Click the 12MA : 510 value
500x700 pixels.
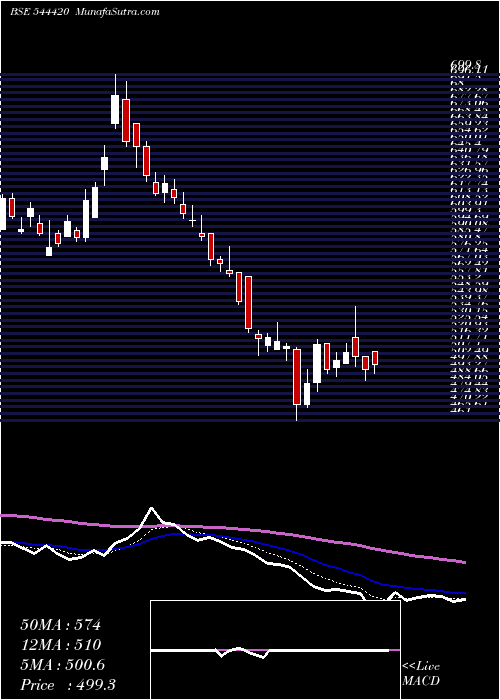click(60, 645)
